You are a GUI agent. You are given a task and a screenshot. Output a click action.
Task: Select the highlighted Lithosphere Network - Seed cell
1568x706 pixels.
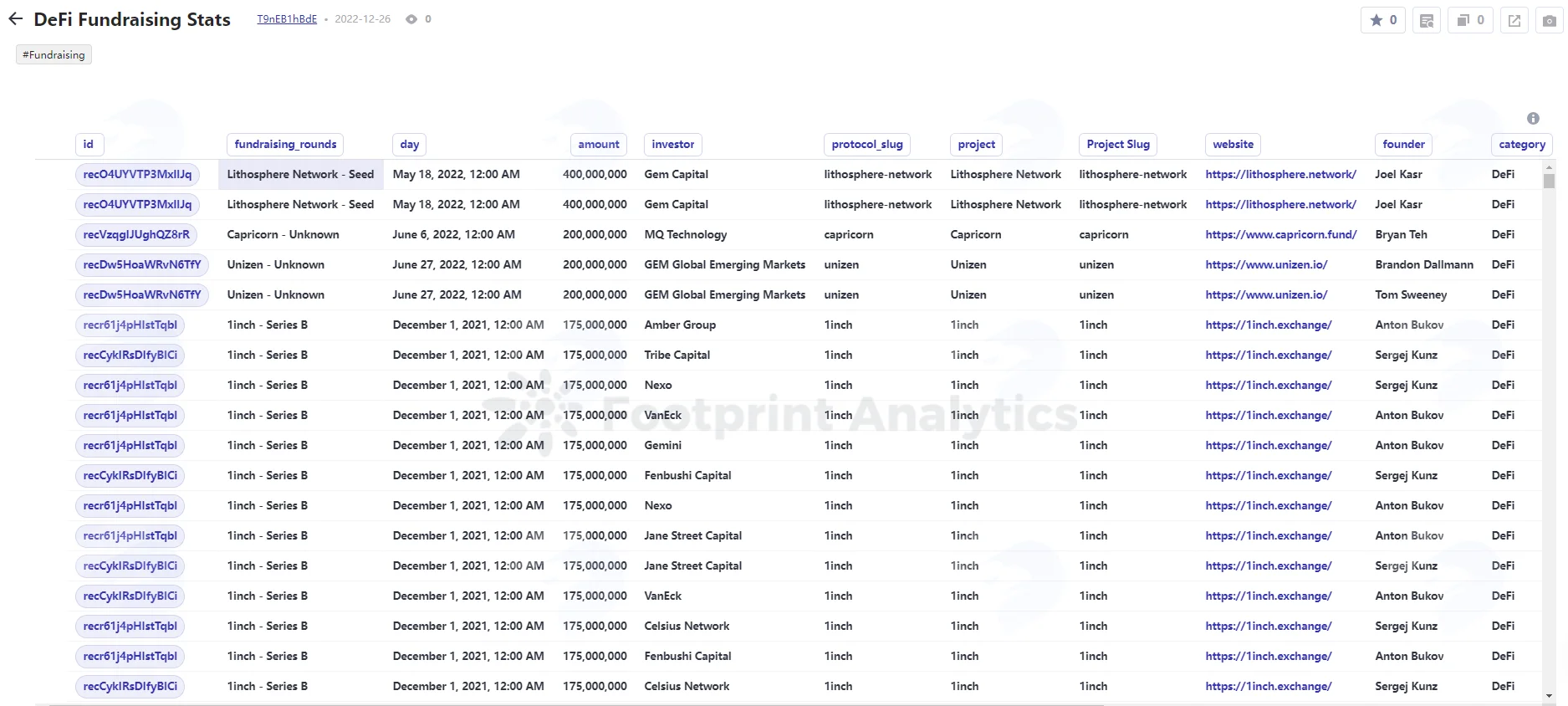coord(301,175)
